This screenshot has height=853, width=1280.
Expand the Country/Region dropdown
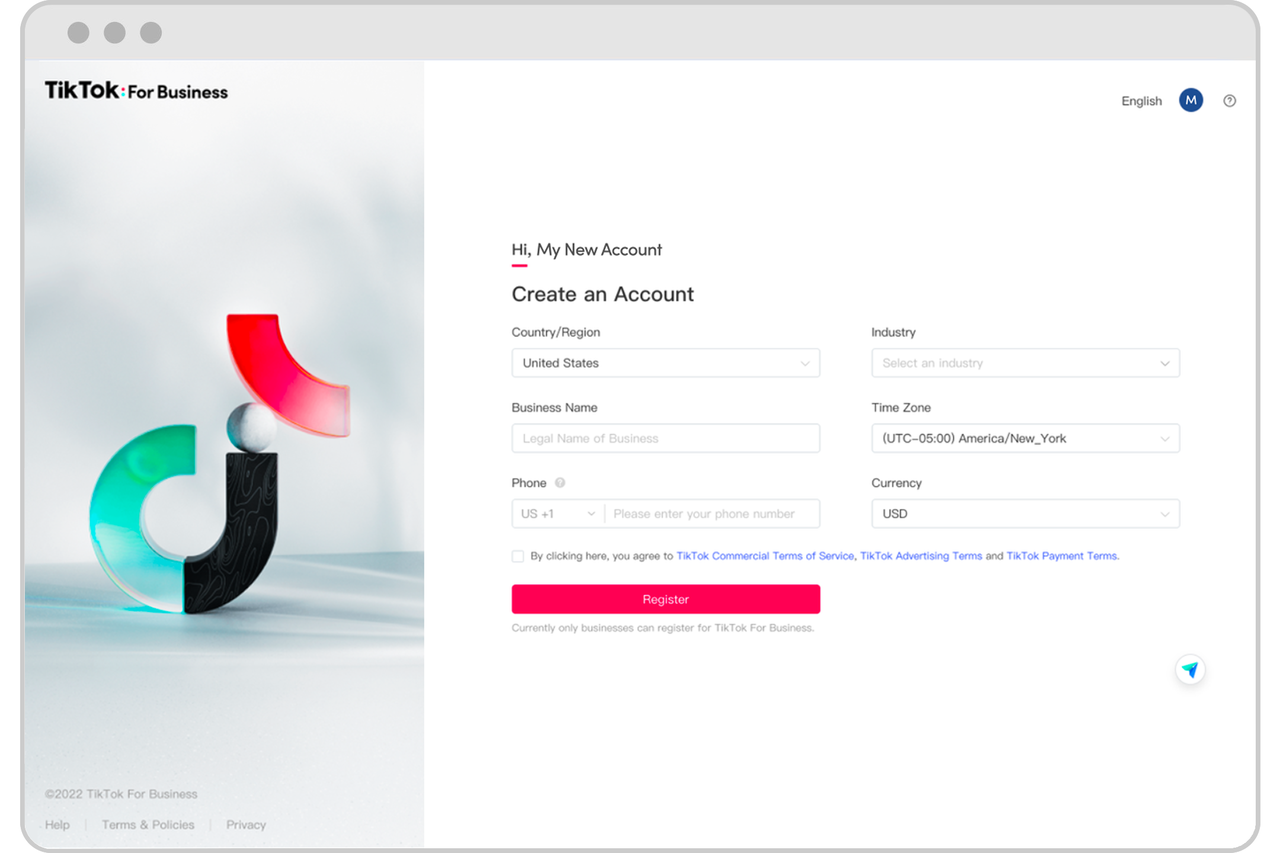[665, 363]
